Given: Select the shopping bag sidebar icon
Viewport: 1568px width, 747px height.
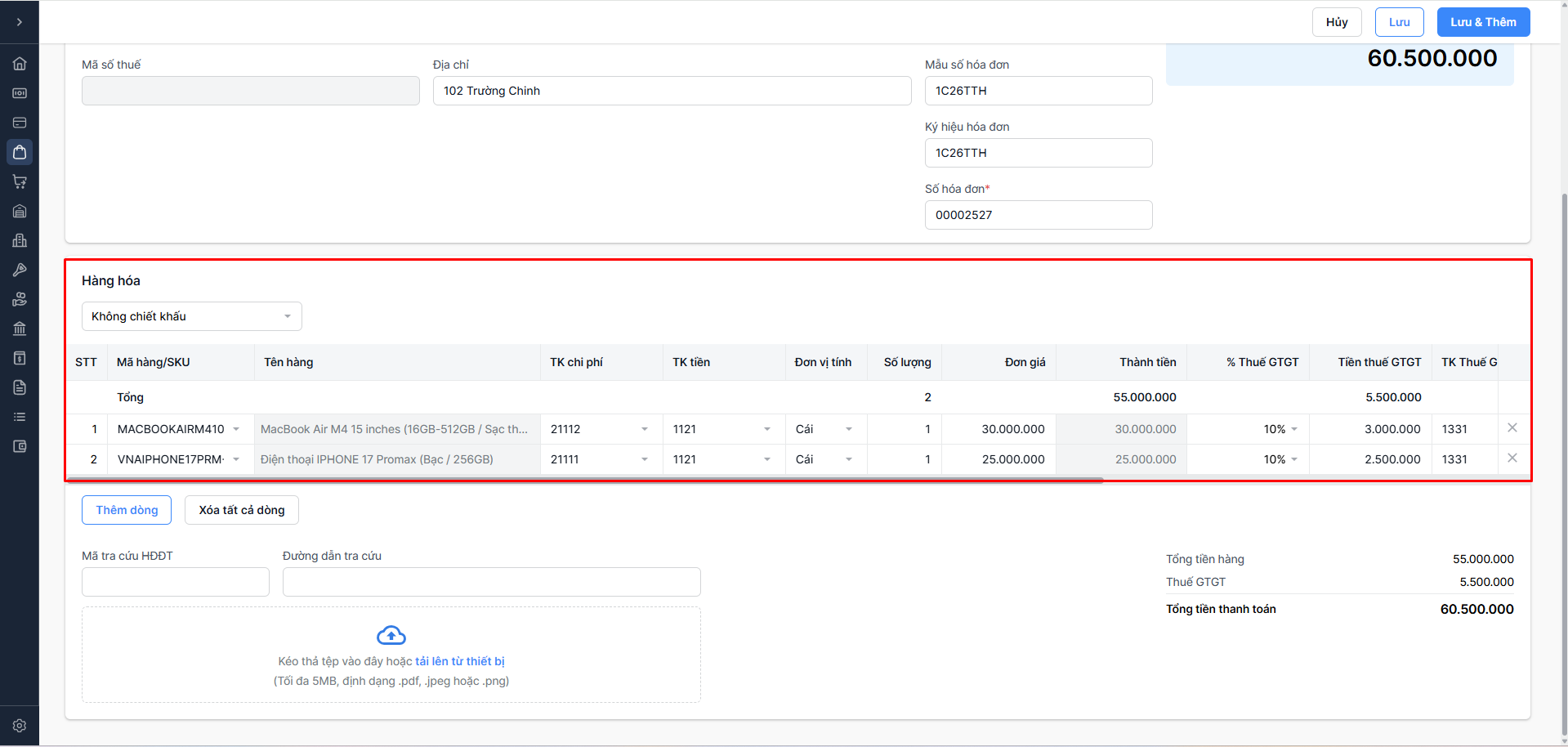Looking at the screenshot, I should pyautogui.click(x=20, y=152).
